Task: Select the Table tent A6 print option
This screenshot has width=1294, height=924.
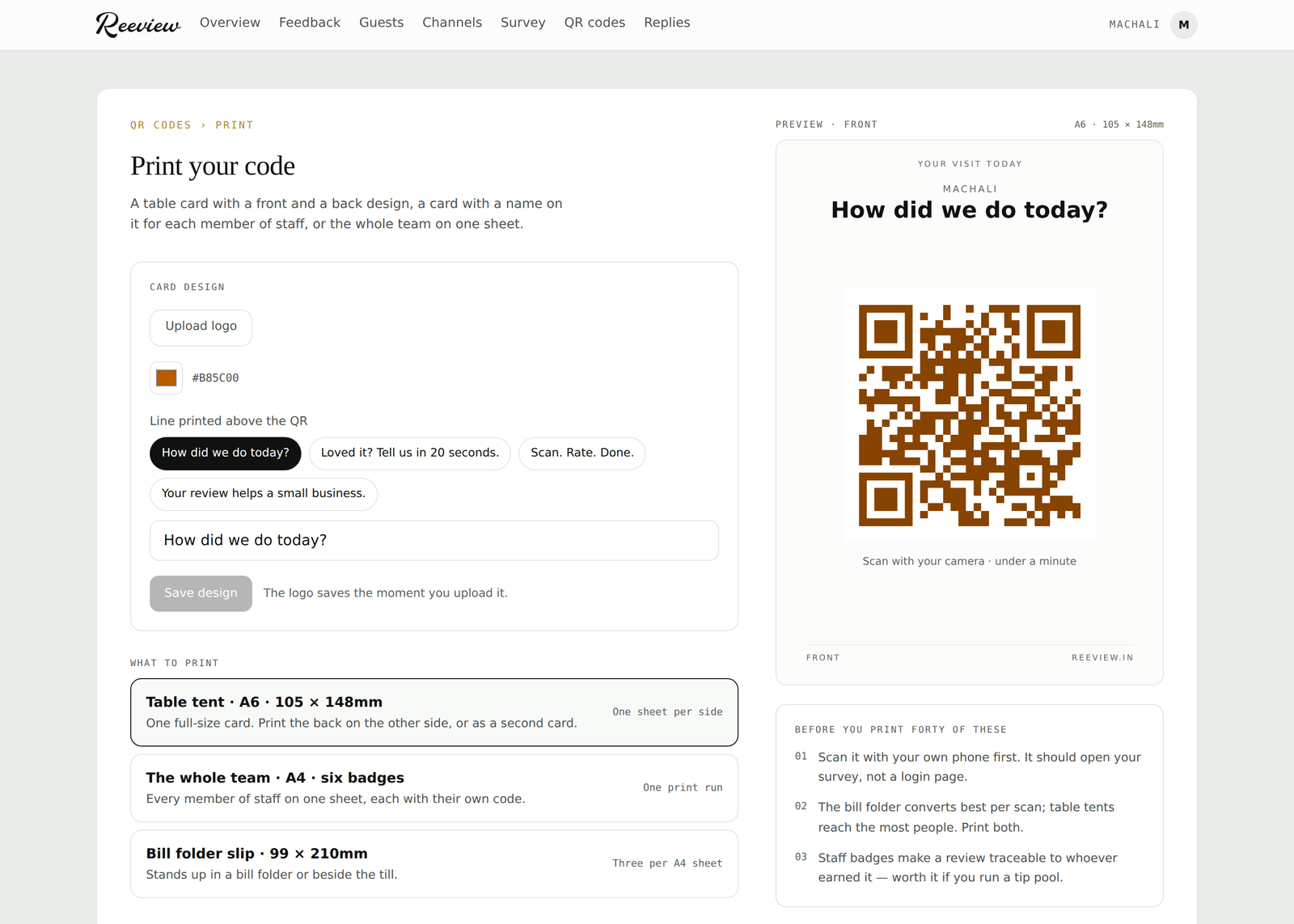Action: [x=434, y=712]
